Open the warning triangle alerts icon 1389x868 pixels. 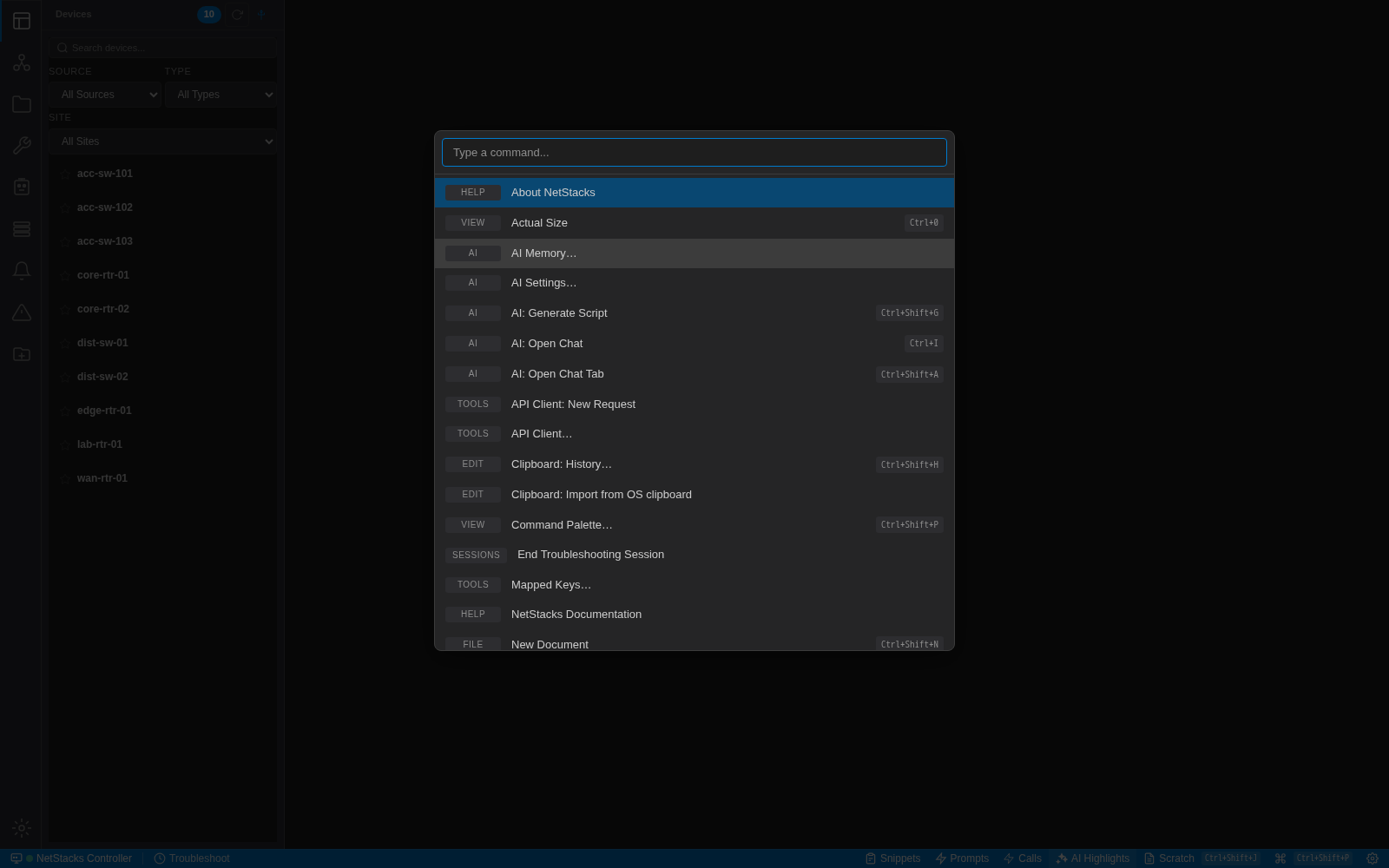coord(22,312)
